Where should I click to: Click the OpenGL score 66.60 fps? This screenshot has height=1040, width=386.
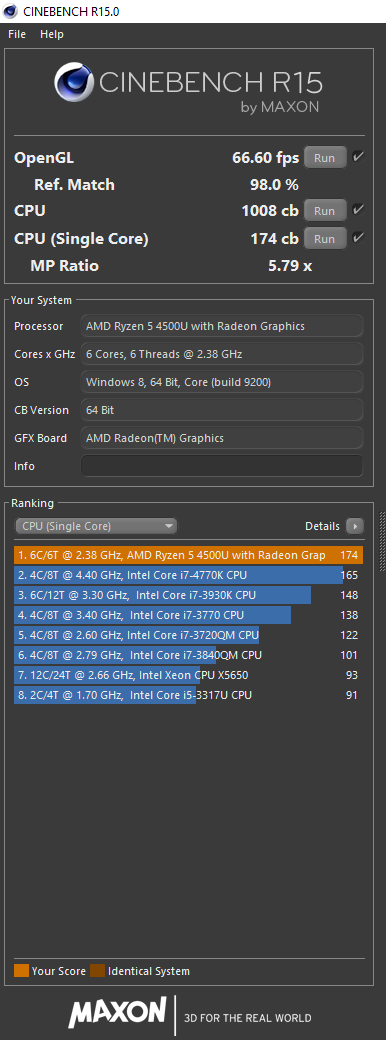pyautogui.click(x=265, y=158)
